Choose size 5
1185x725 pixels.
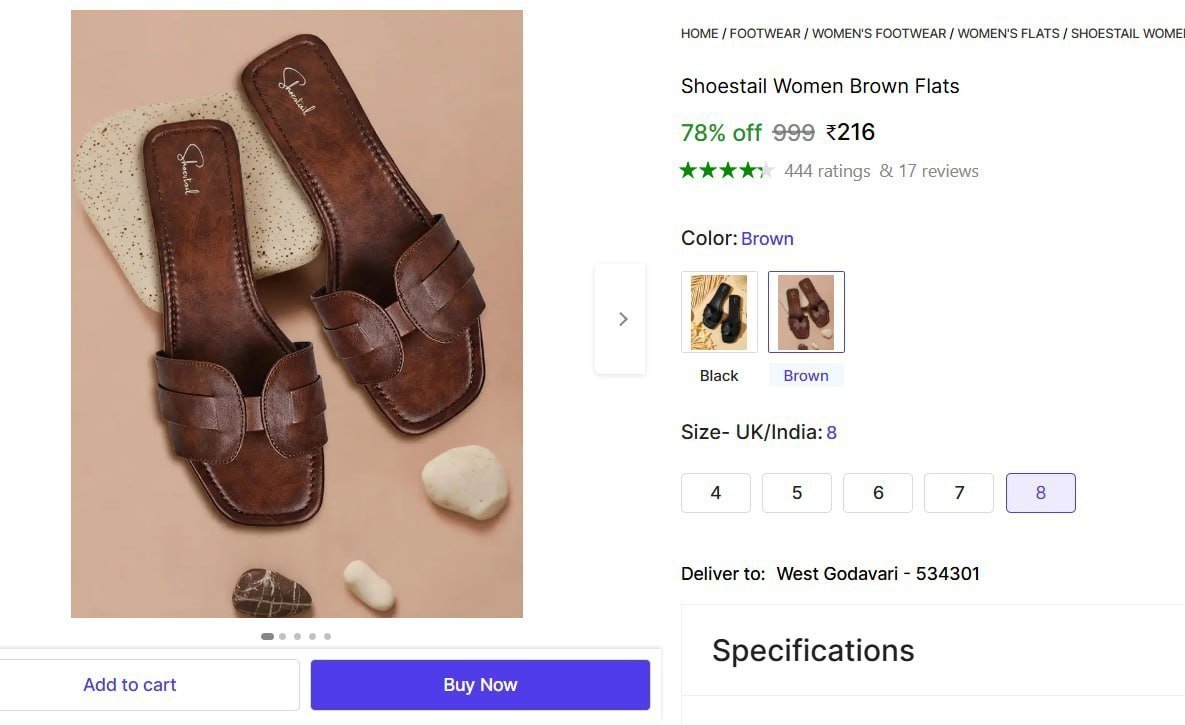[x=797, y=493]
